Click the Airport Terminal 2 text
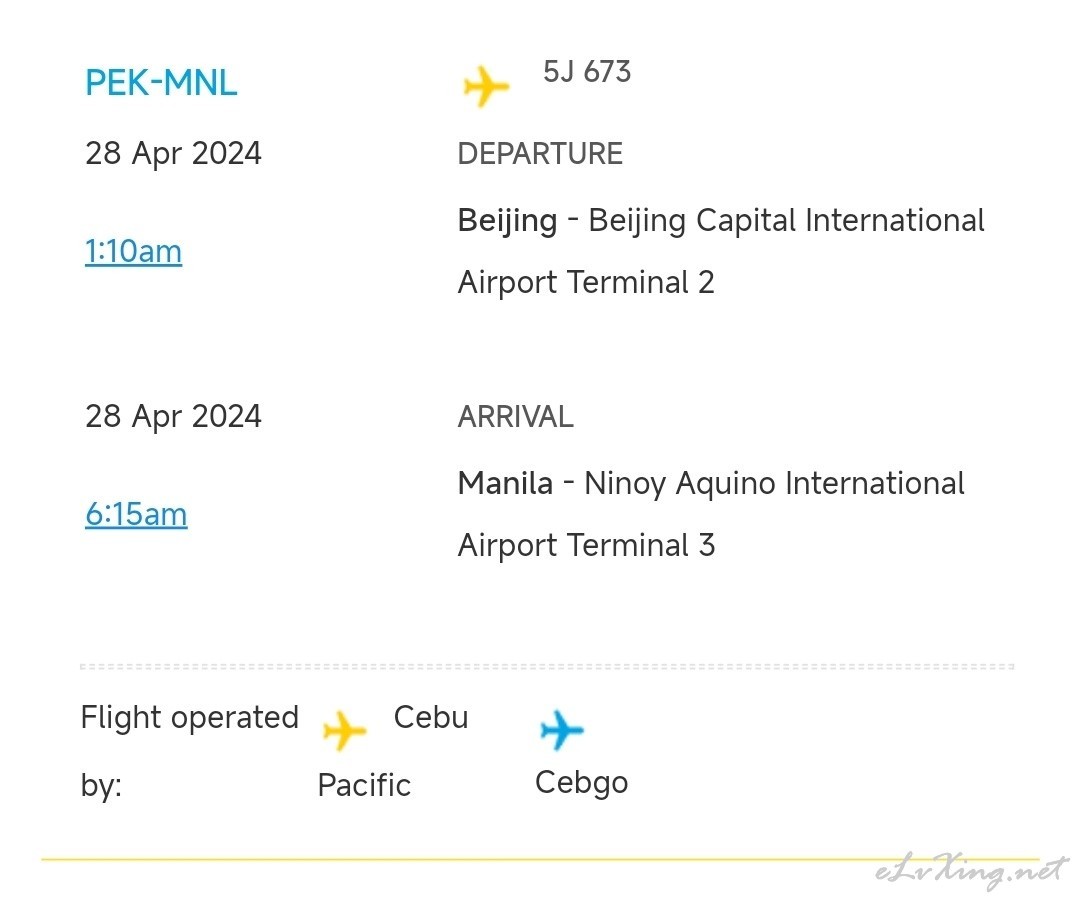The height and width of the screenshot is (904, 1080). pyautogui.click(x=586, y=282)
